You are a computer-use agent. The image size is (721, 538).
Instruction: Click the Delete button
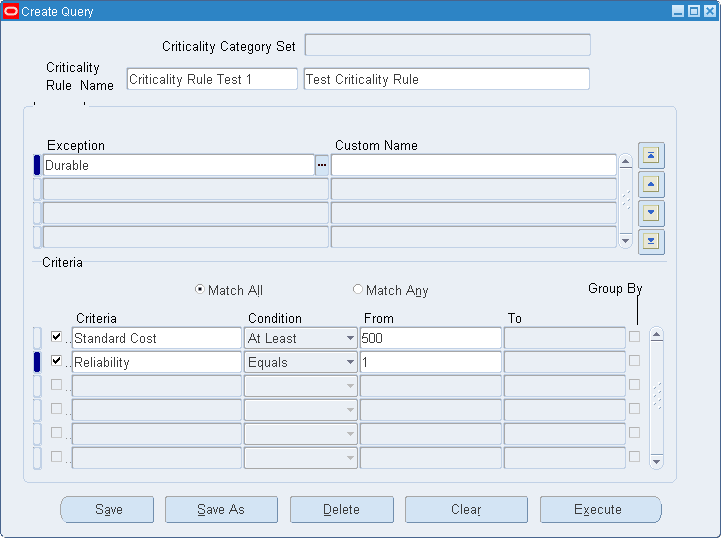[x=342, y=509]
